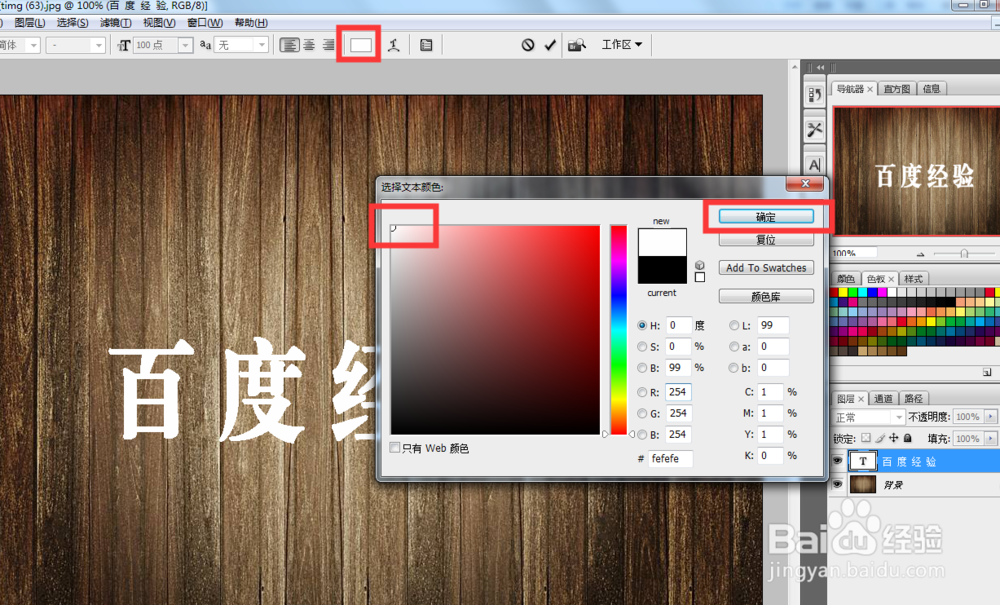Select the R red radio button
Image resolution: width=1000 pixels, height=605 pixels.
coord(642,392)
